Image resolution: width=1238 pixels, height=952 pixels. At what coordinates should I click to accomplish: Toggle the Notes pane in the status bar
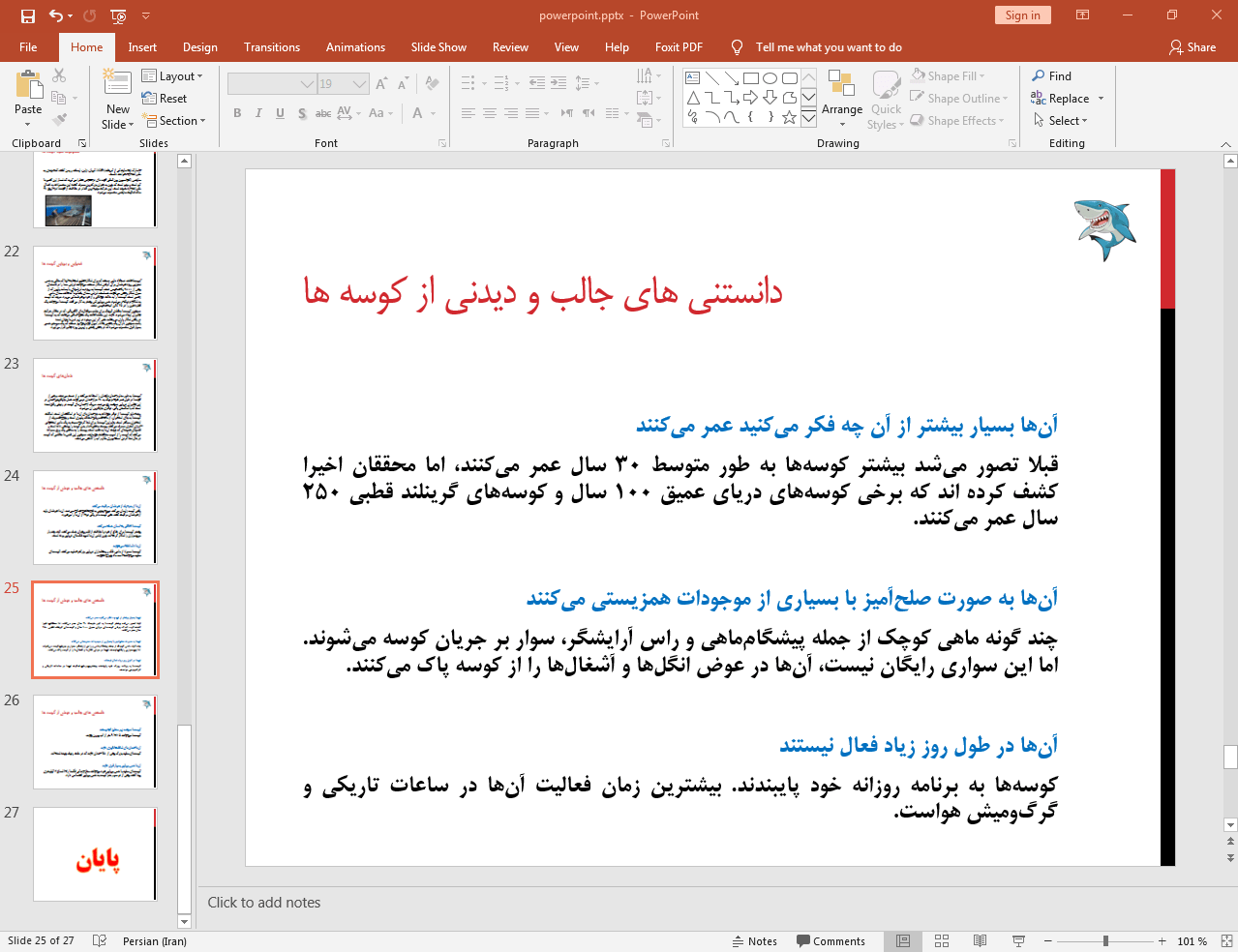tap(755, 941)
